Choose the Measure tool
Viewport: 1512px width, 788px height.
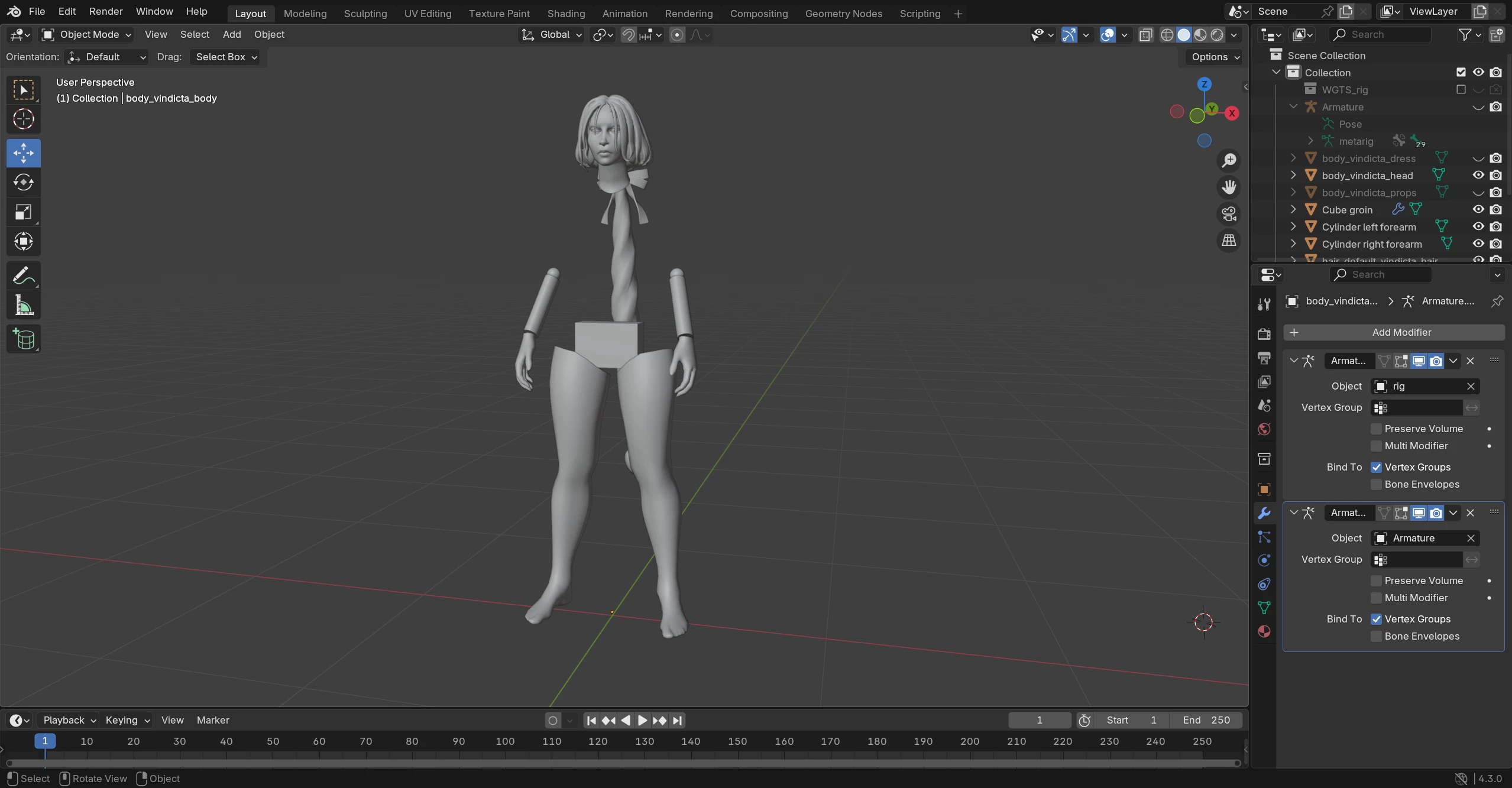pos(23,306)
